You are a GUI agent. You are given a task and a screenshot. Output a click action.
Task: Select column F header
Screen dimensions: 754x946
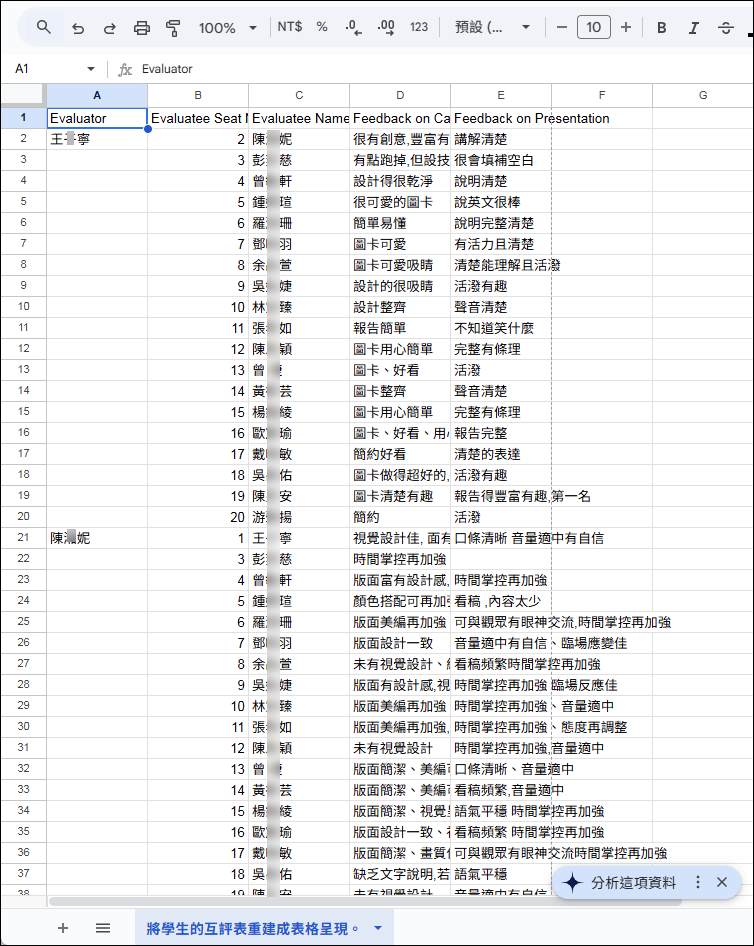(x=602, y=95)
